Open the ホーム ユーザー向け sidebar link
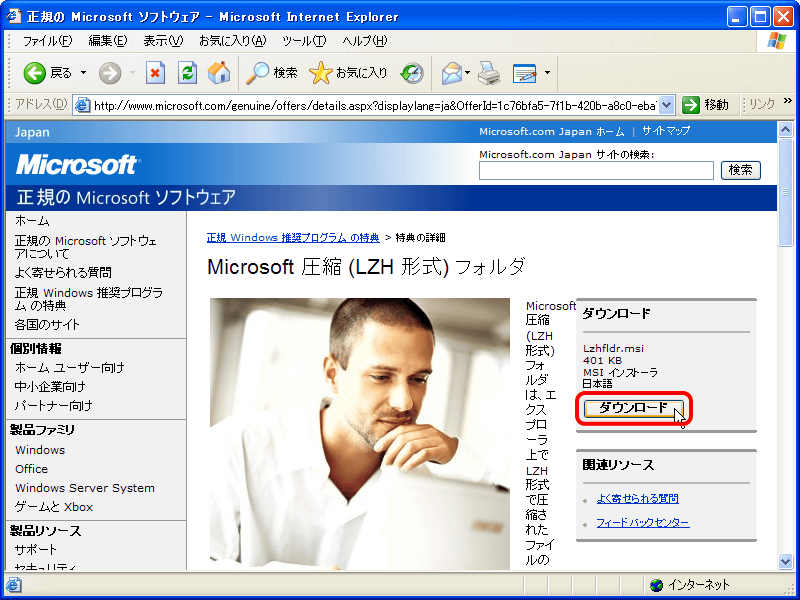 (69, 367)
